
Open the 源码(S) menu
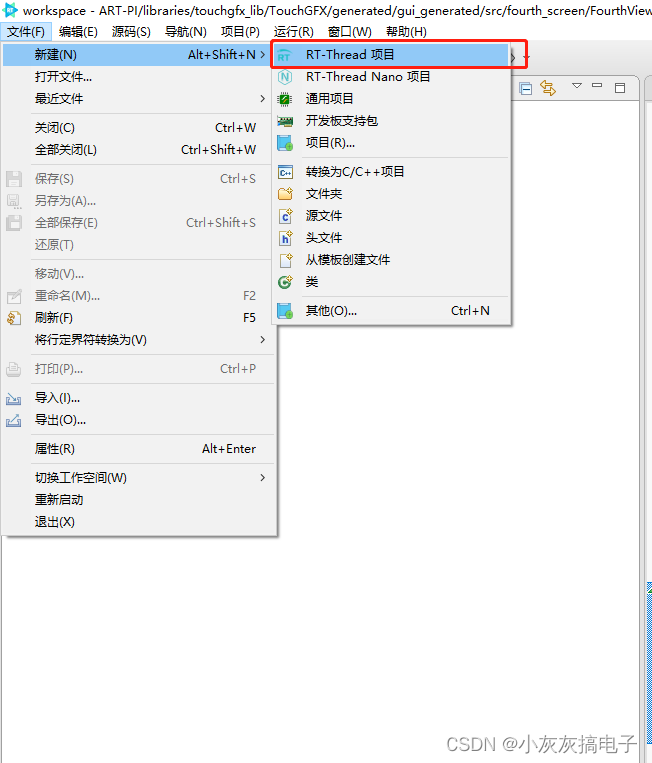click(131, 32)
